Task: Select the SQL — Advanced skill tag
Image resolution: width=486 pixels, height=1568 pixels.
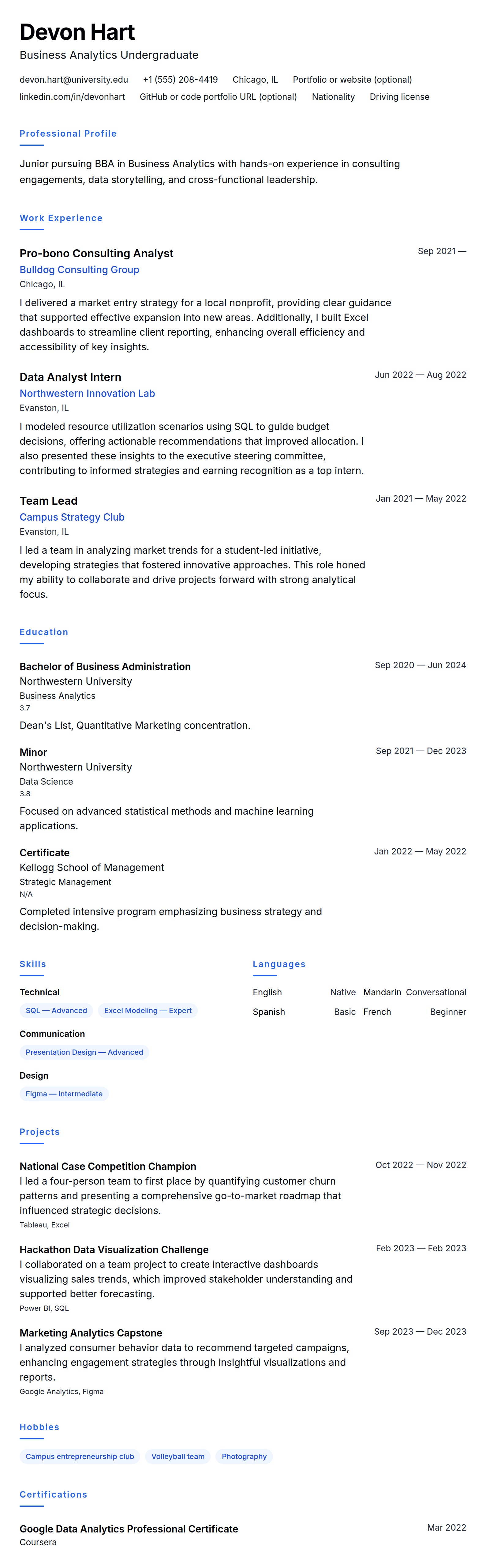Action: point(56,1010)
